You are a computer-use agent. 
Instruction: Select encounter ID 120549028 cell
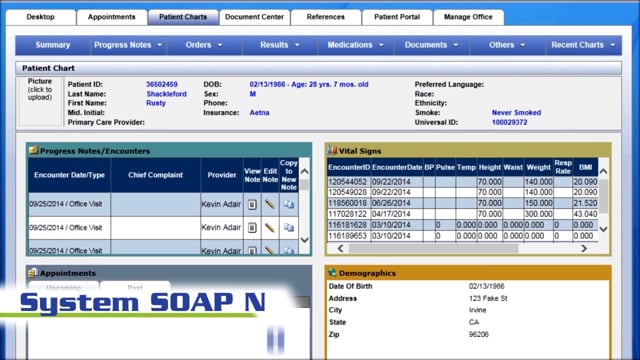point(349,192)
